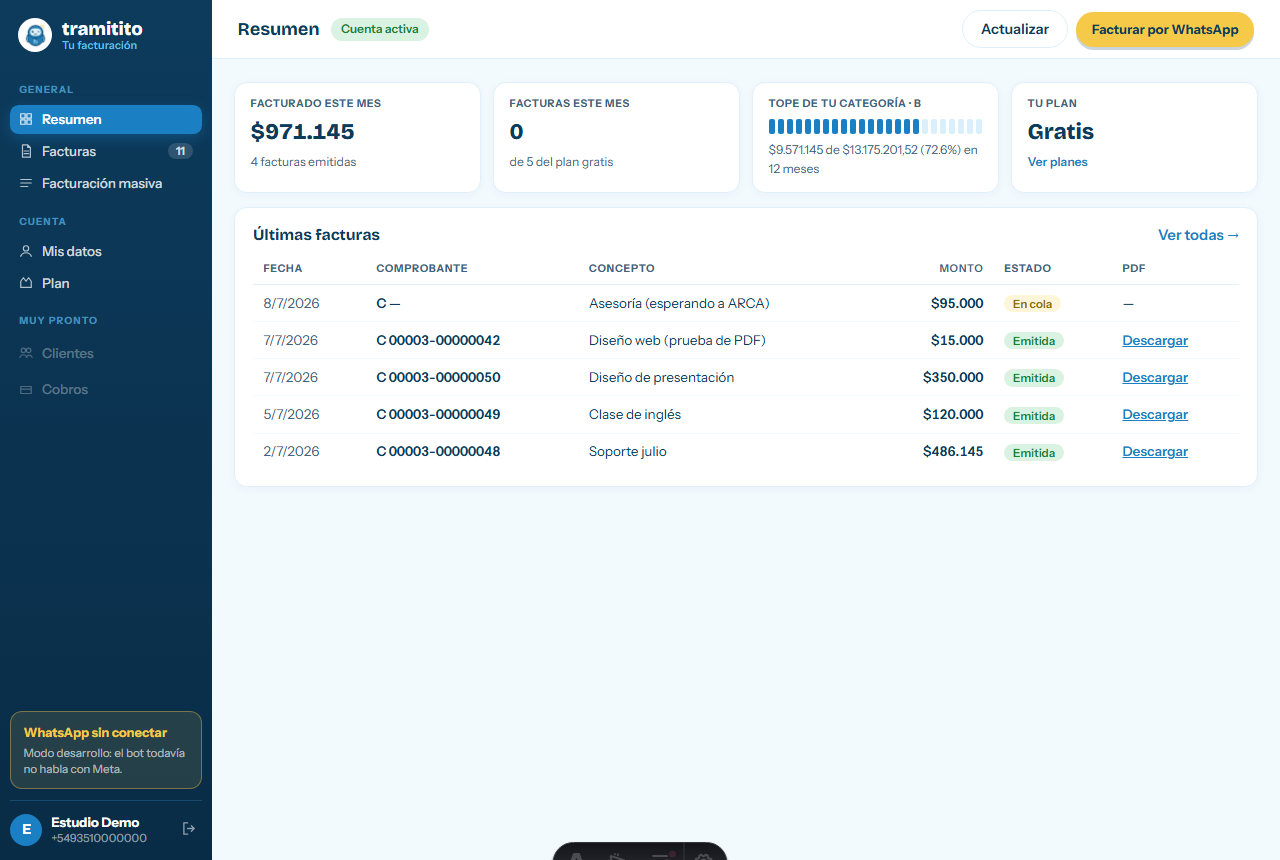Click the Facturas document icon
1280x860 pixels.
[x=26, y=151]
